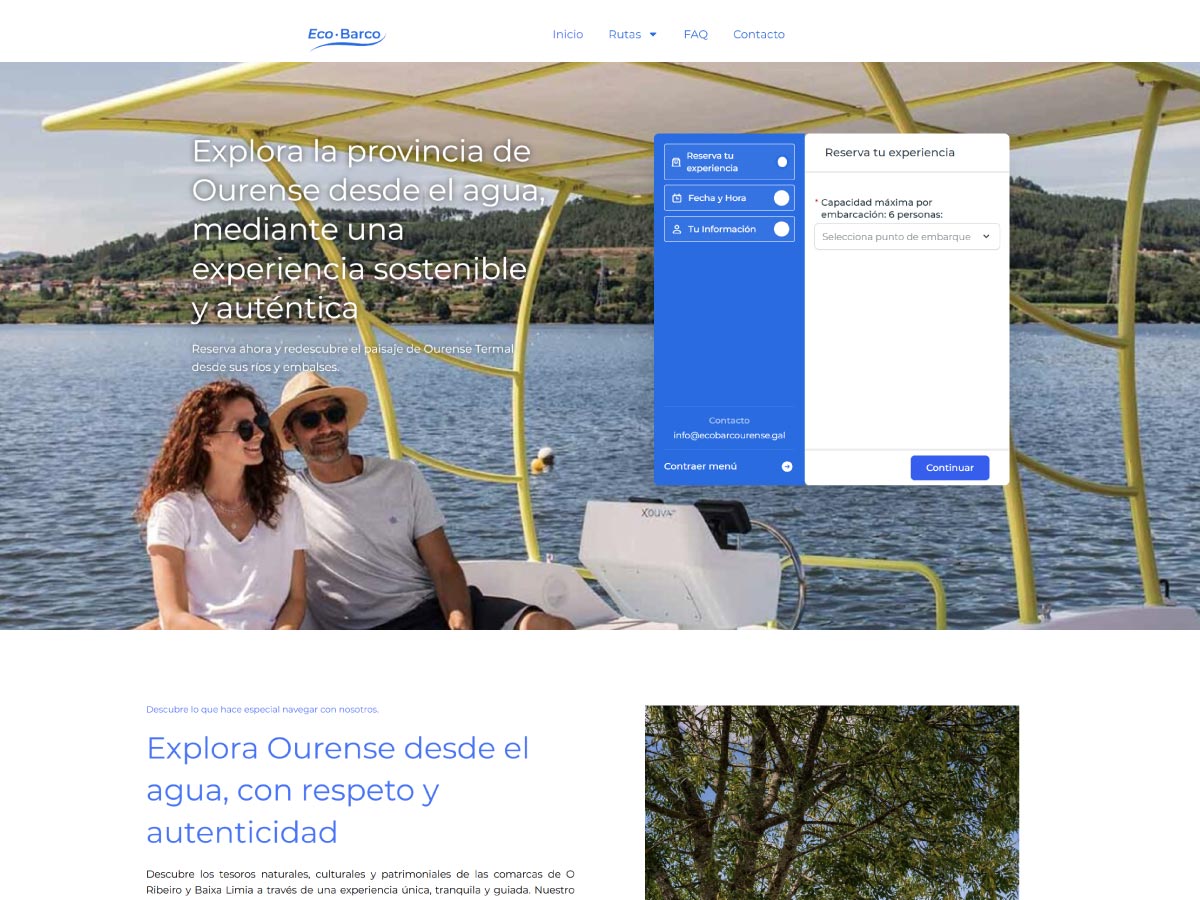This screenshot has width=1200, height=900.
Task: Click the calendar icon beside Fecha y Hora
Action: click(x=677, y=198)
